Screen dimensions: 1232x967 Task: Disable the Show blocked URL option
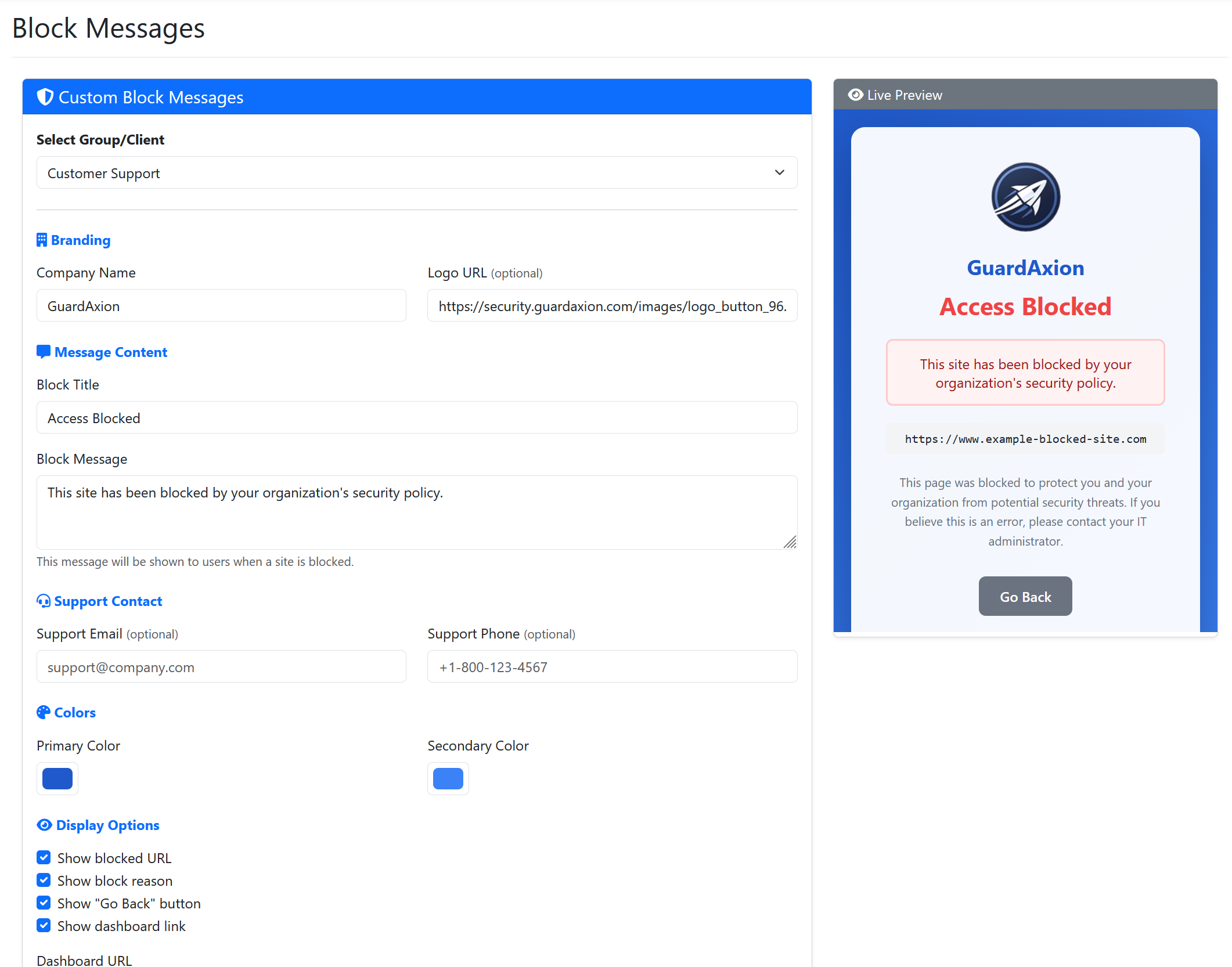pyautogui.click(x=44, y=857)
